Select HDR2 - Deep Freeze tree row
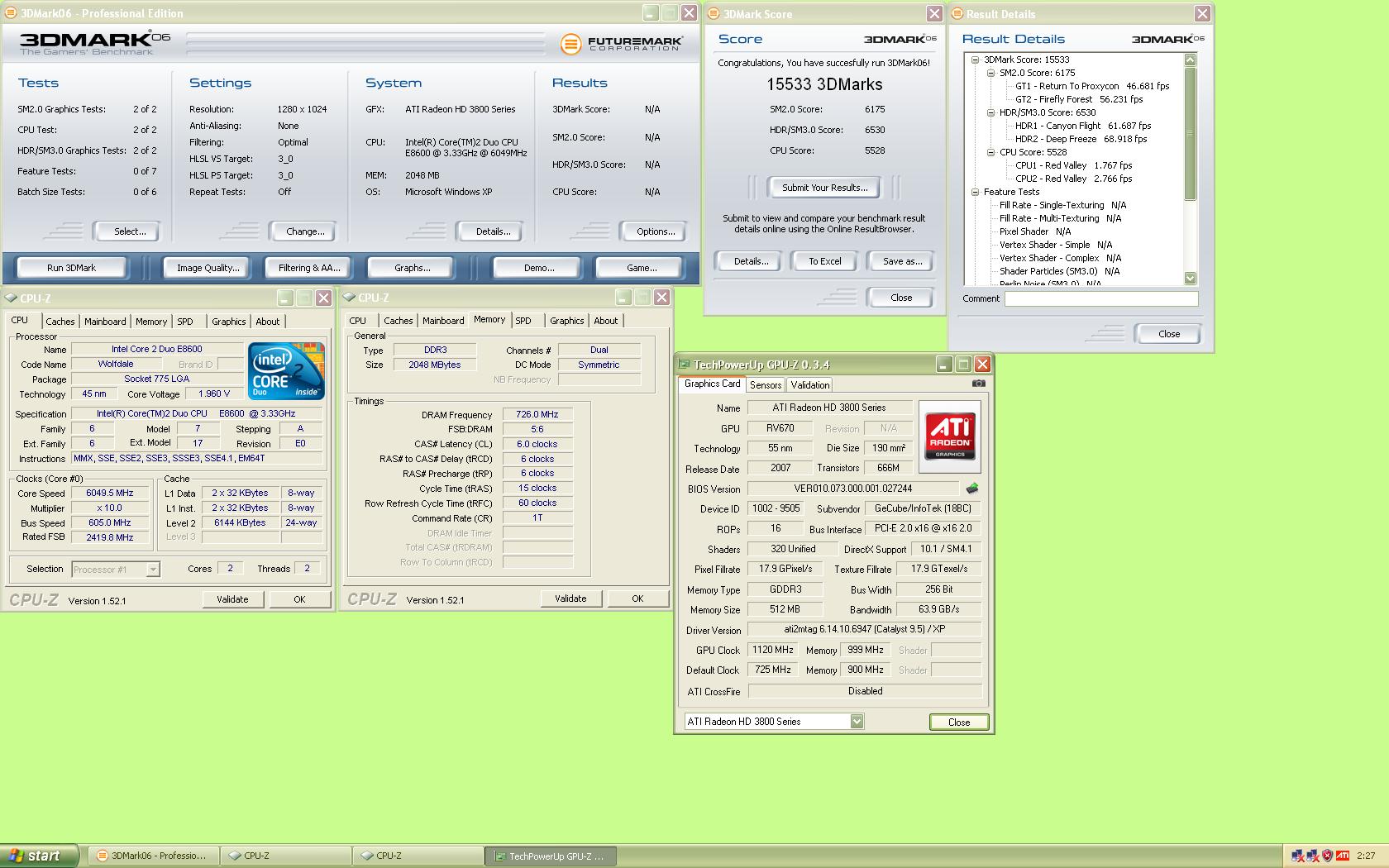This screenshot has height=868, width=1389. pyautogui.click(x=1081, y=139)
